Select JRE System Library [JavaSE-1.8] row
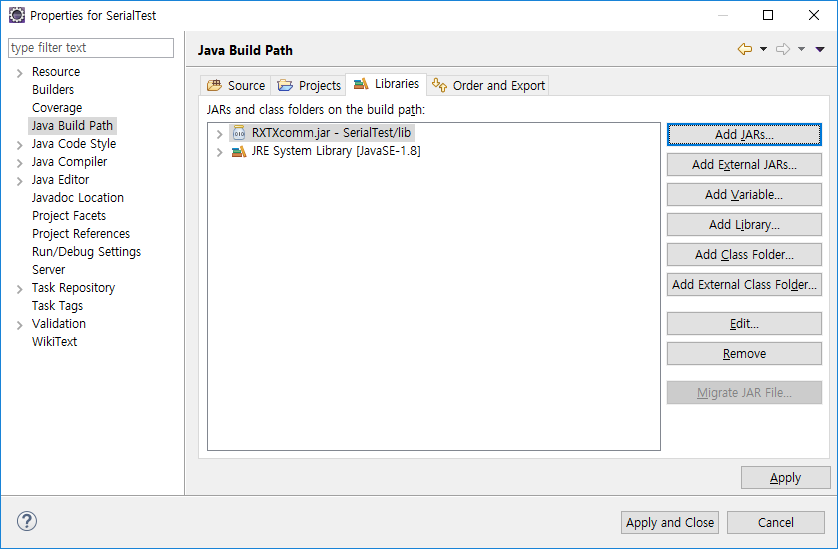Viewport: 838px width, 549px height. point(336,151)
